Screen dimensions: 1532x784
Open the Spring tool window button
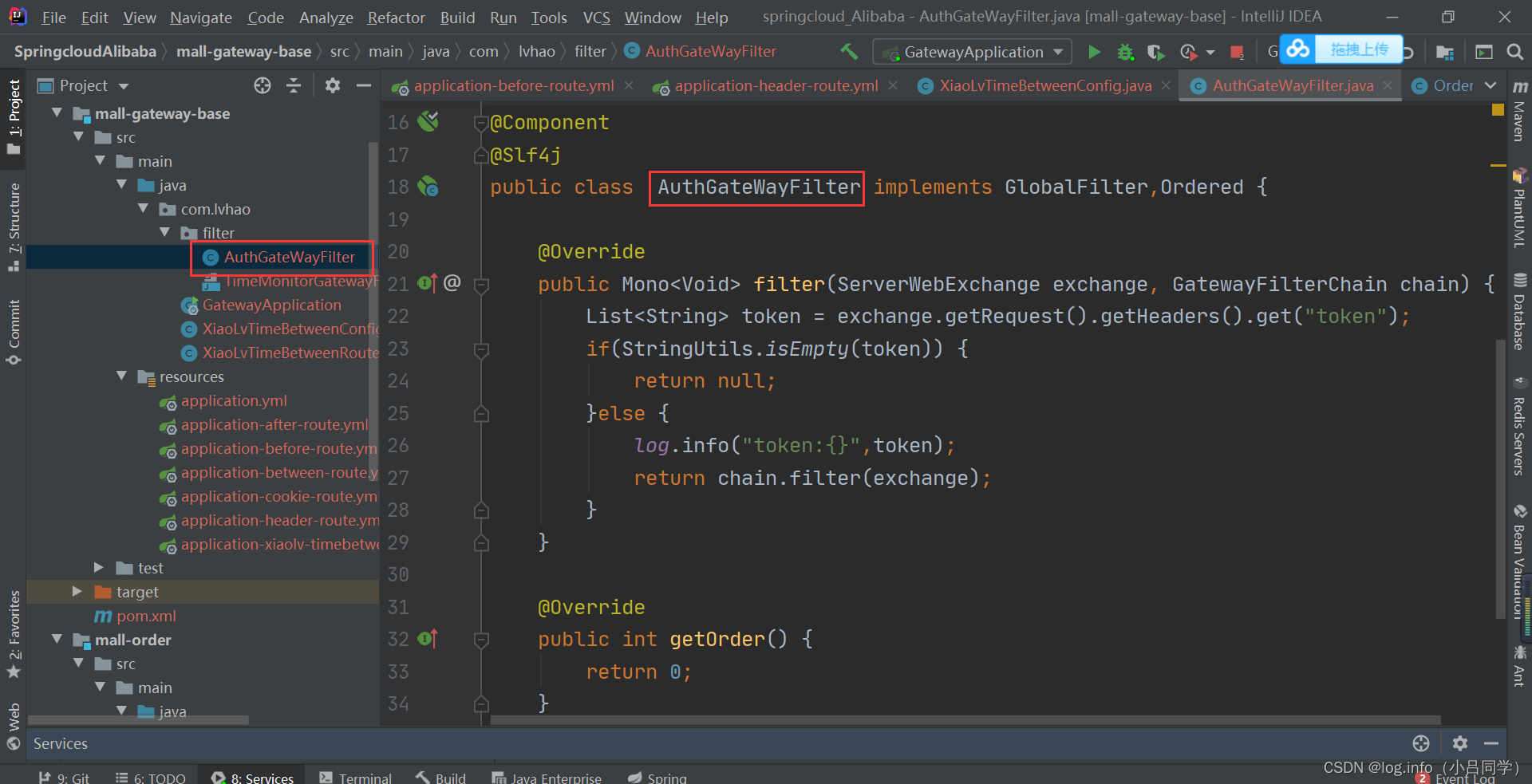coord(657,778)
